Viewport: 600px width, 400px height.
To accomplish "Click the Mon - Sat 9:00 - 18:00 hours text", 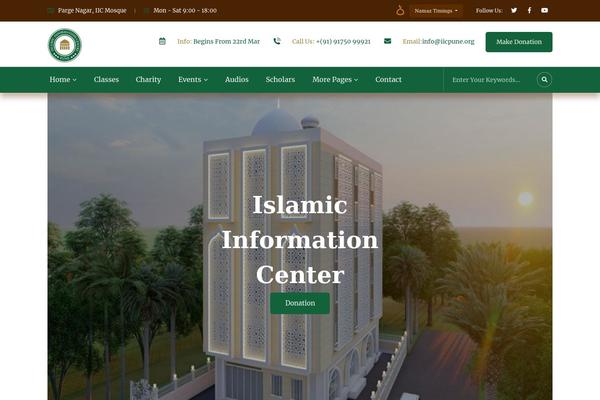I will pyautogui.click(x=185, y=10).
